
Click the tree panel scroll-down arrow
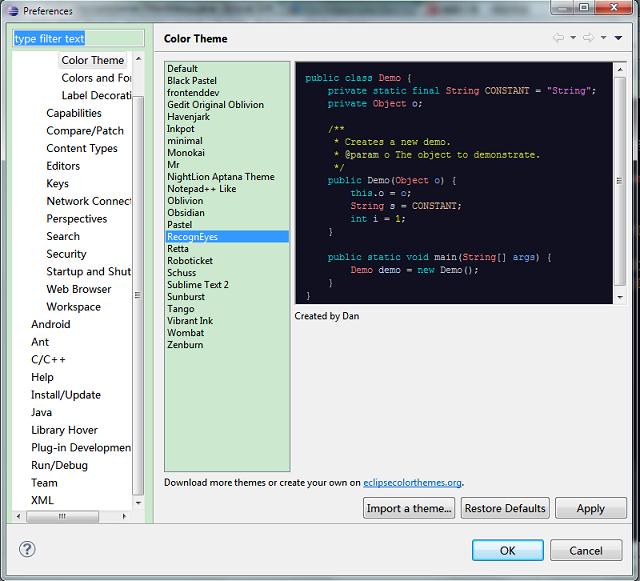pos(138,503)
